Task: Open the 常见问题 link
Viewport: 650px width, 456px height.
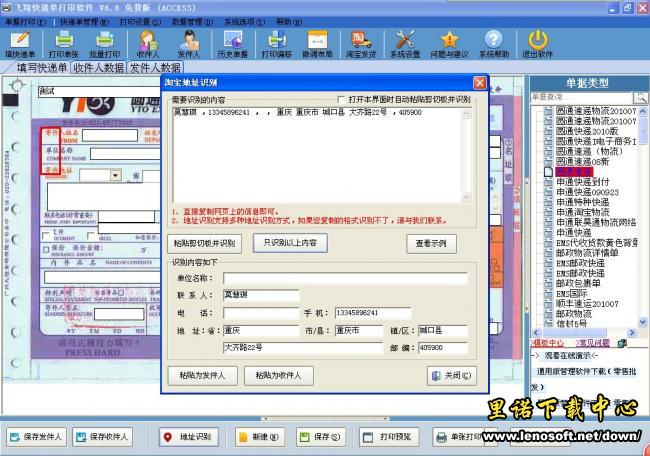Action: [593, 343]
